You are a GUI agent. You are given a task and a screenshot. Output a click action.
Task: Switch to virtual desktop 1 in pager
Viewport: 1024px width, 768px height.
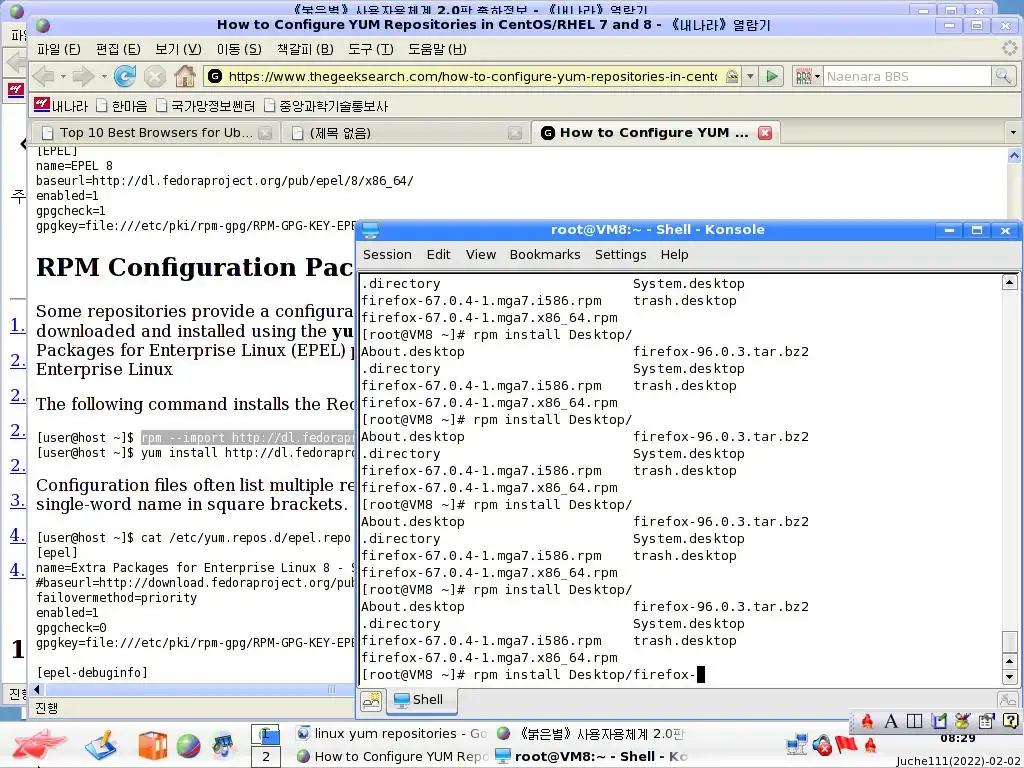click(266, 735)
